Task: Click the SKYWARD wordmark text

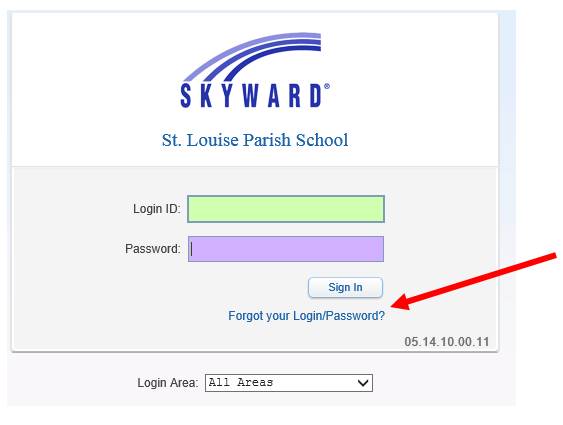Action: coord(251,95)
